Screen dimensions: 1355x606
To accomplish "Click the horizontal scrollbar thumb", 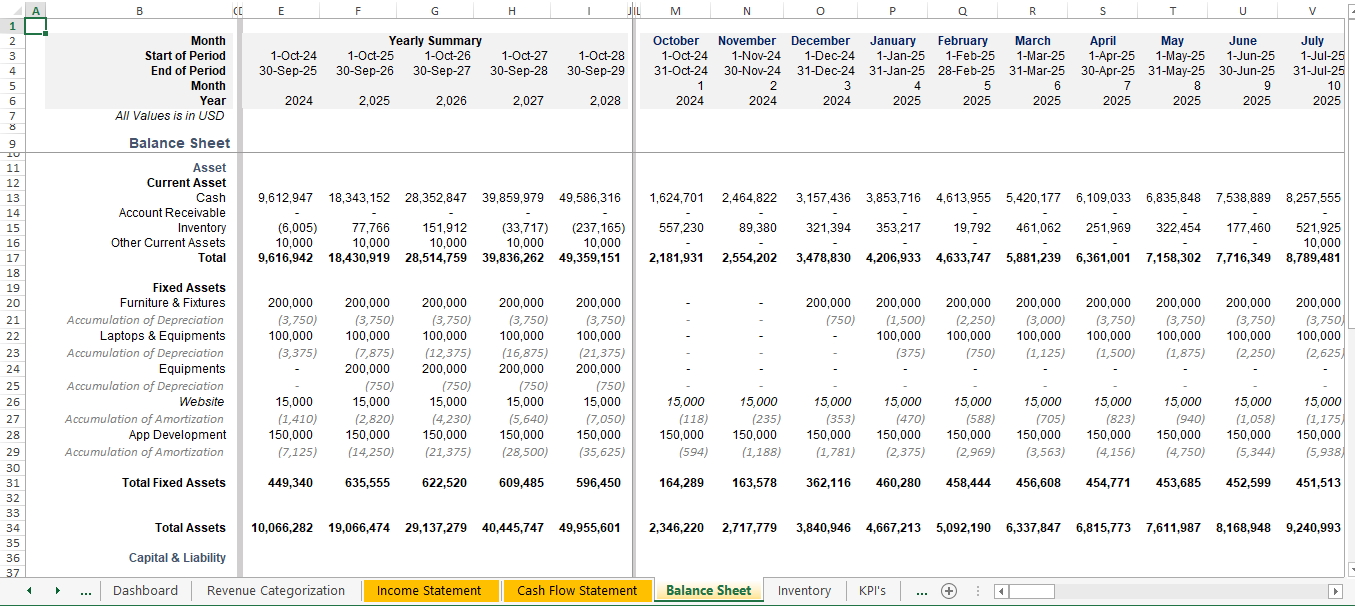I will [x=1031, y=591].
